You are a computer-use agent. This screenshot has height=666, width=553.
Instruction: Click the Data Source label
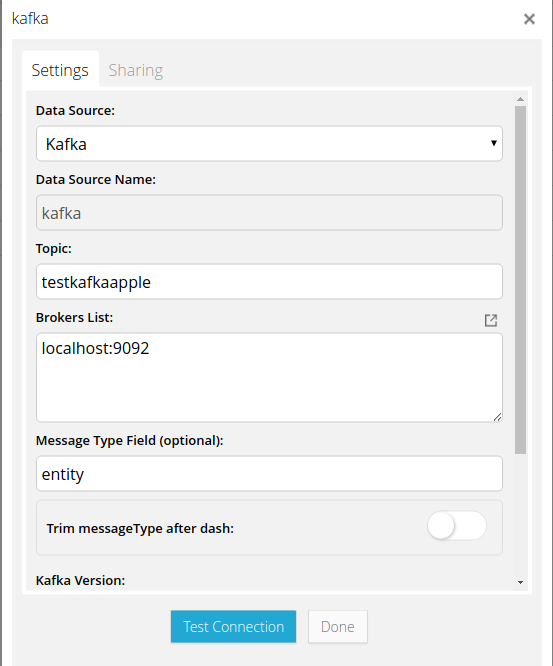pos(75,110)
